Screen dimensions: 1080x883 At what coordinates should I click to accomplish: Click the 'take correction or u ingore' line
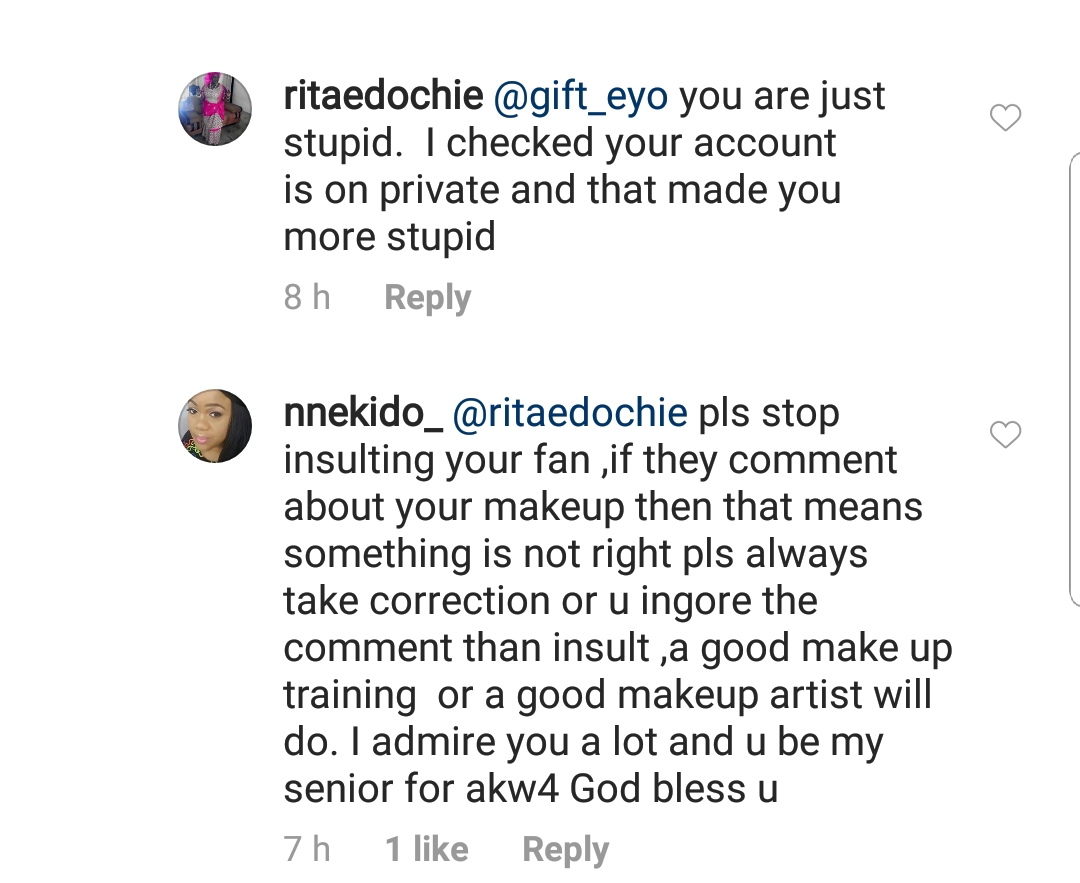pos(550,601)
